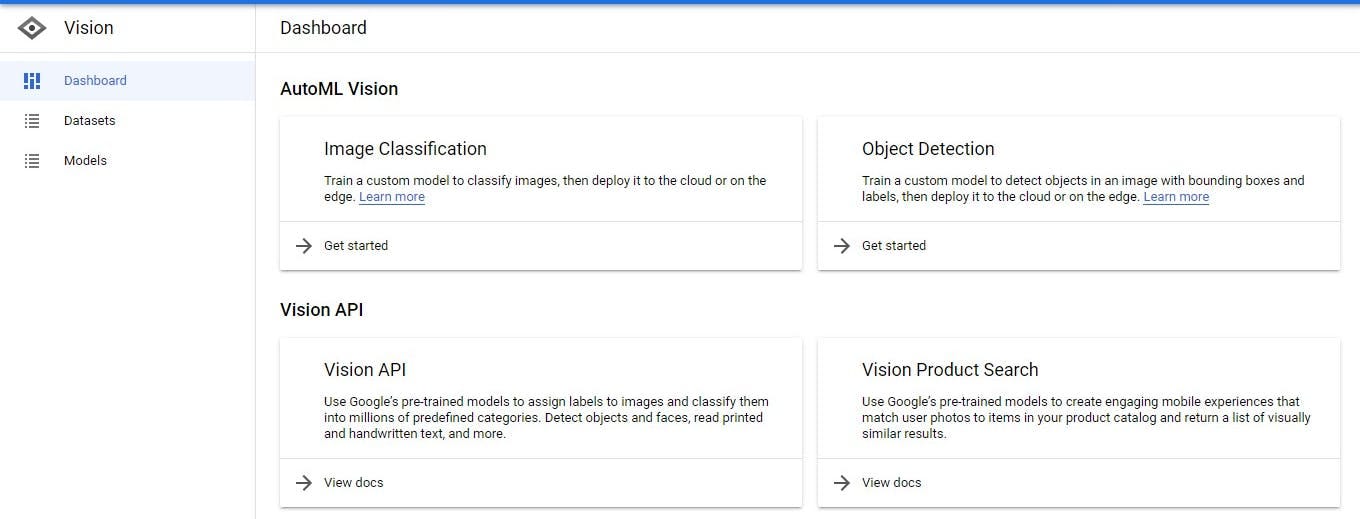Click the Vision API card arrow icon
Screen dimensions: 1360x519
(304, 483)
